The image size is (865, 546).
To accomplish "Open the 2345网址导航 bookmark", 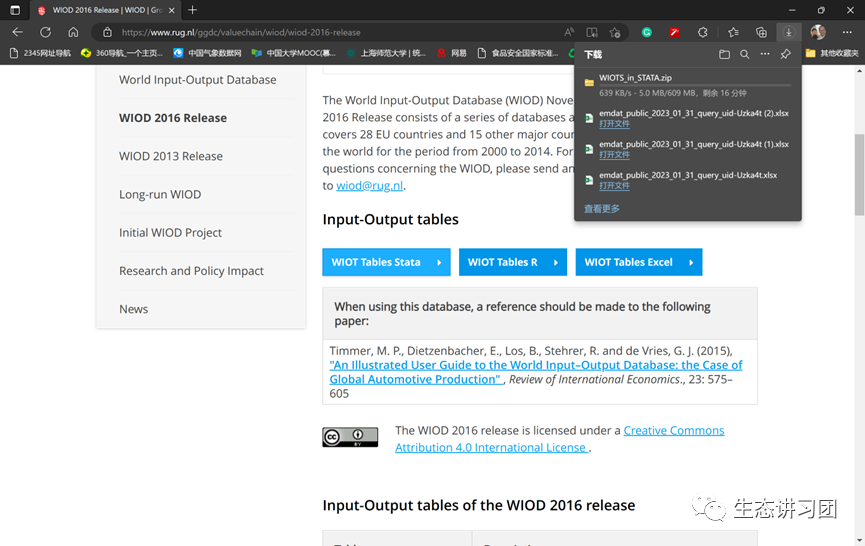I will click(x=40, y=53).
